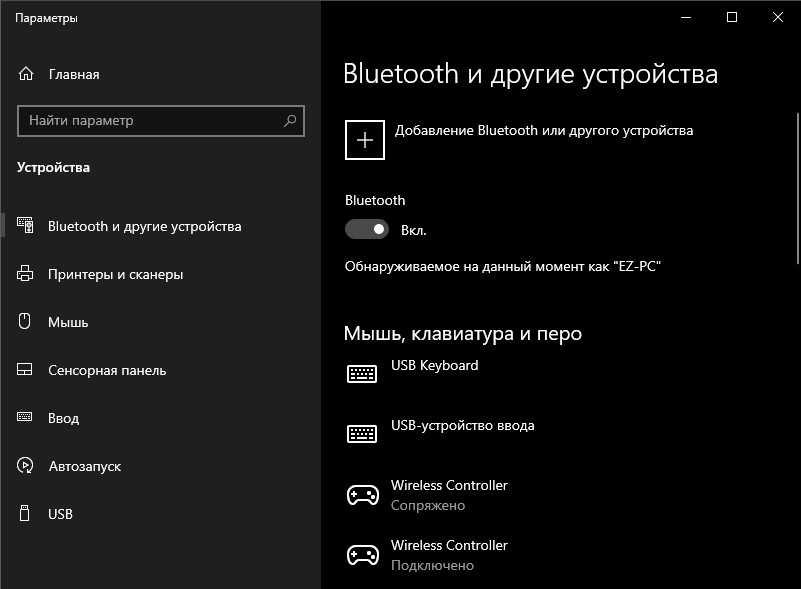Viewport: 801px width, 589px height.
Task: Focus the Найти параметр search field
Action: click(x=160, y=121)
